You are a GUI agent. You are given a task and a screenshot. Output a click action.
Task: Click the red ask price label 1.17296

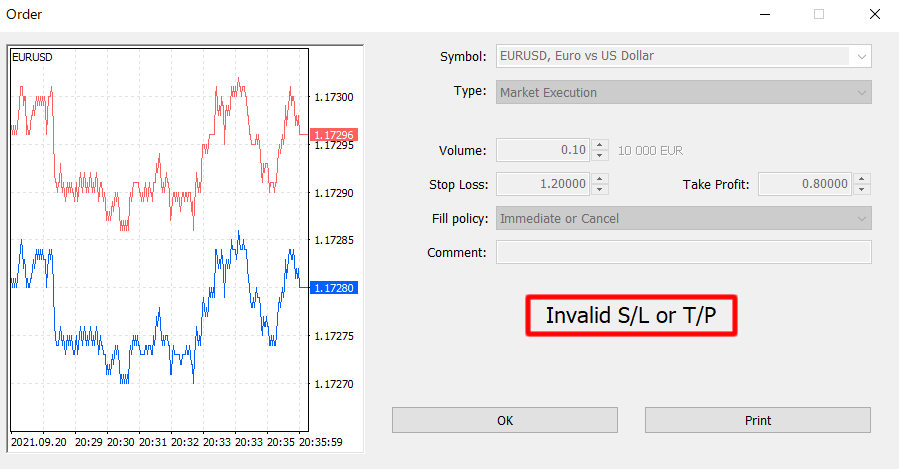click(333, 135)
